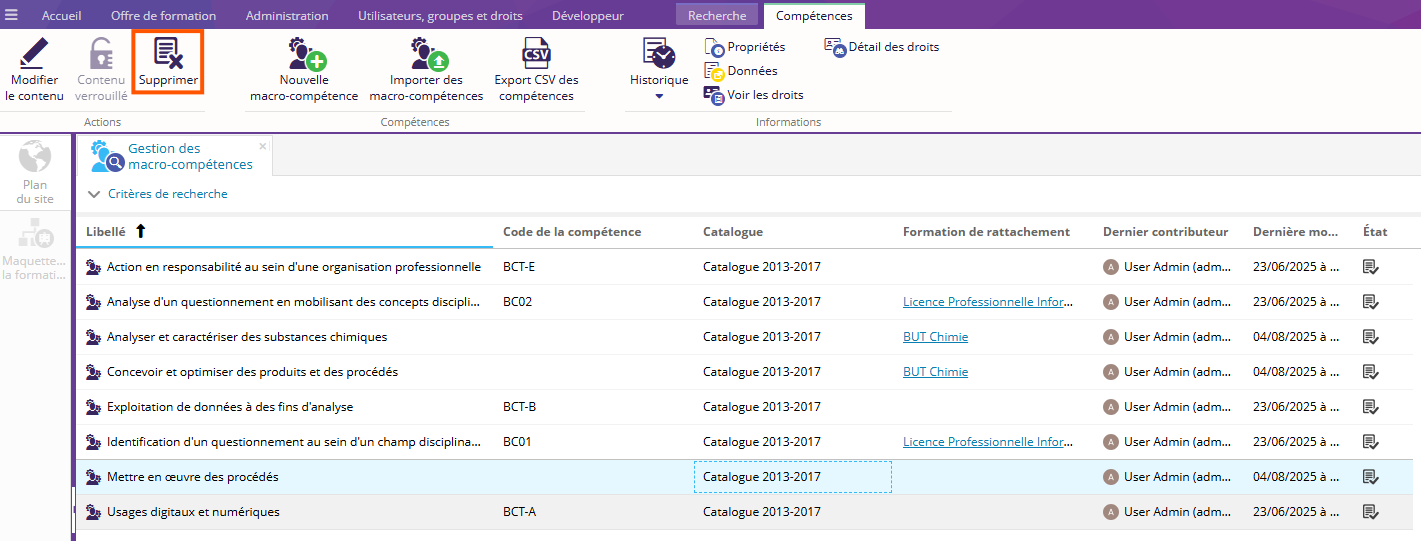The height and width of the screenshot is (541, 1421).
Task: Open the Administration ribbon tab
Action: (287, 16)
